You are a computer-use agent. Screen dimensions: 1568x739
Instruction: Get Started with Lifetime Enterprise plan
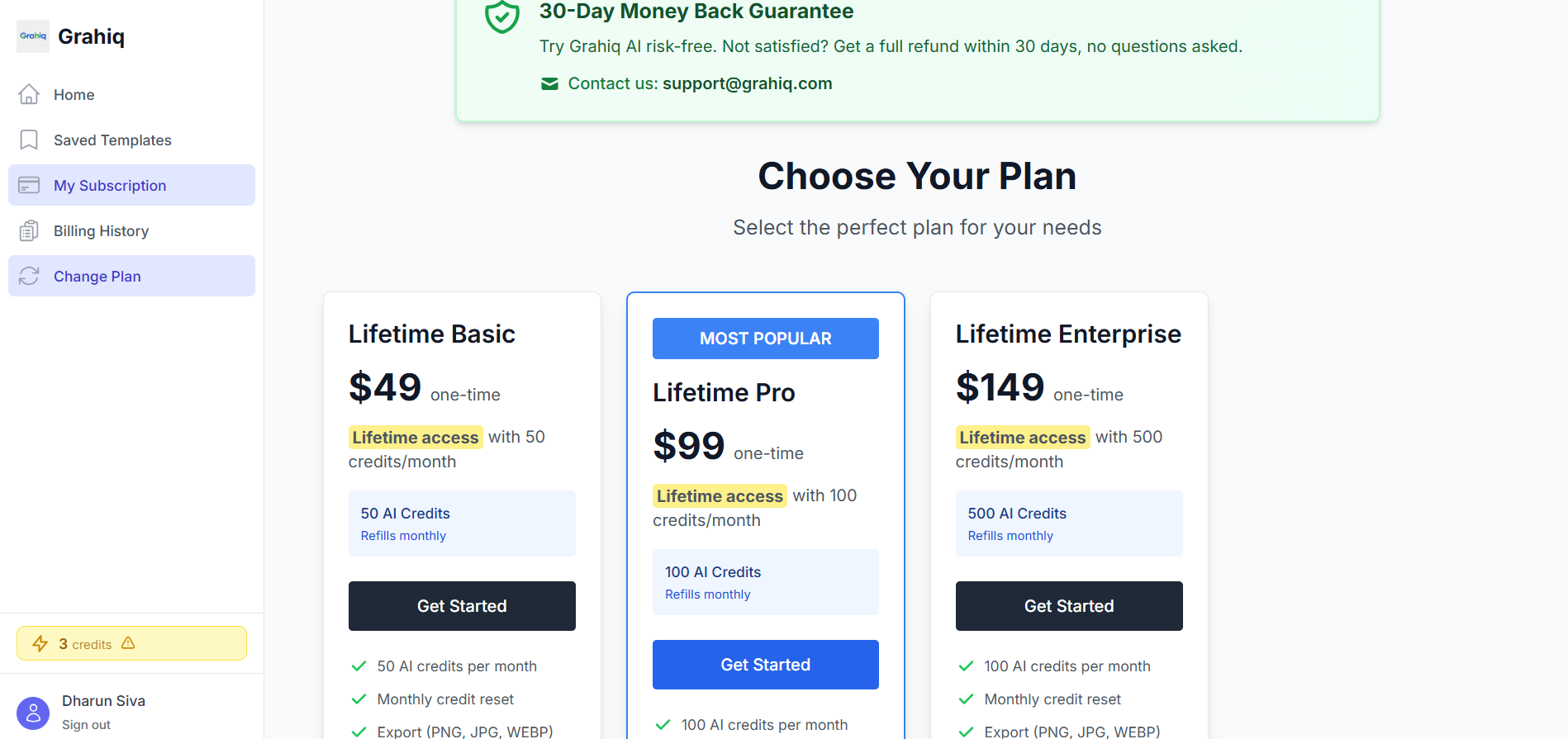tap(1068, 606)
